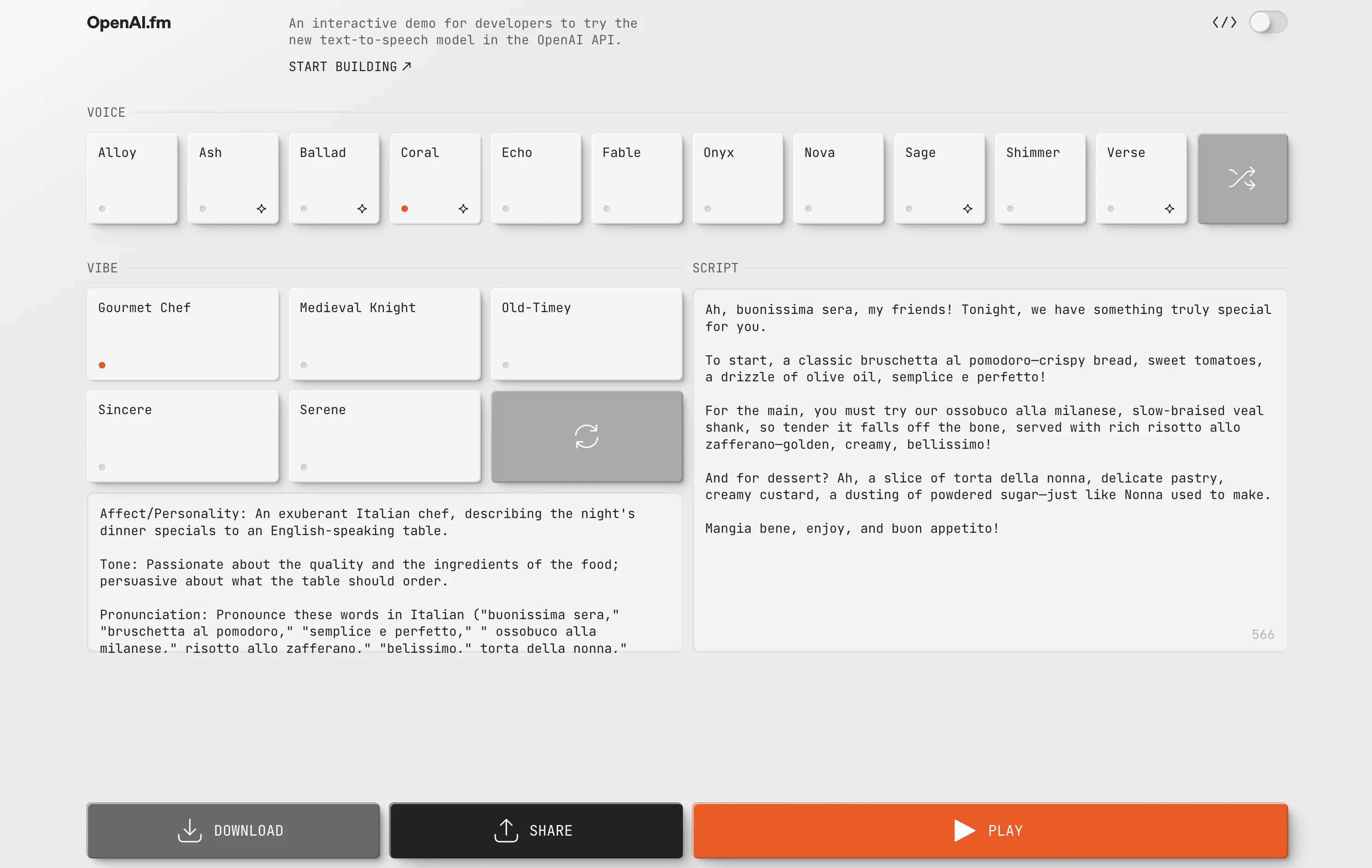Click the sparkle icon on the Ash voice card
This screenshot has height=868, width=1372.
pyautogui.click(x=261, y=208)
